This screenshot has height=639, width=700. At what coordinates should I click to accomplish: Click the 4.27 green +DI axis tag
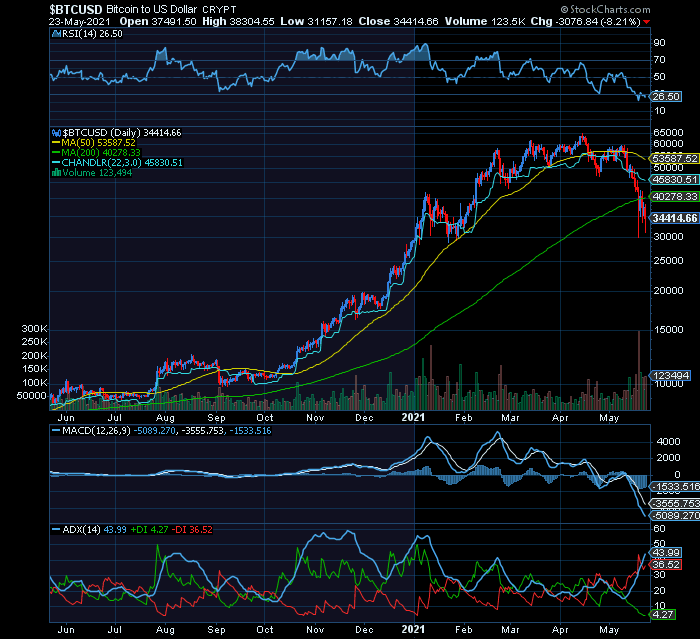[x=663, y=615]
